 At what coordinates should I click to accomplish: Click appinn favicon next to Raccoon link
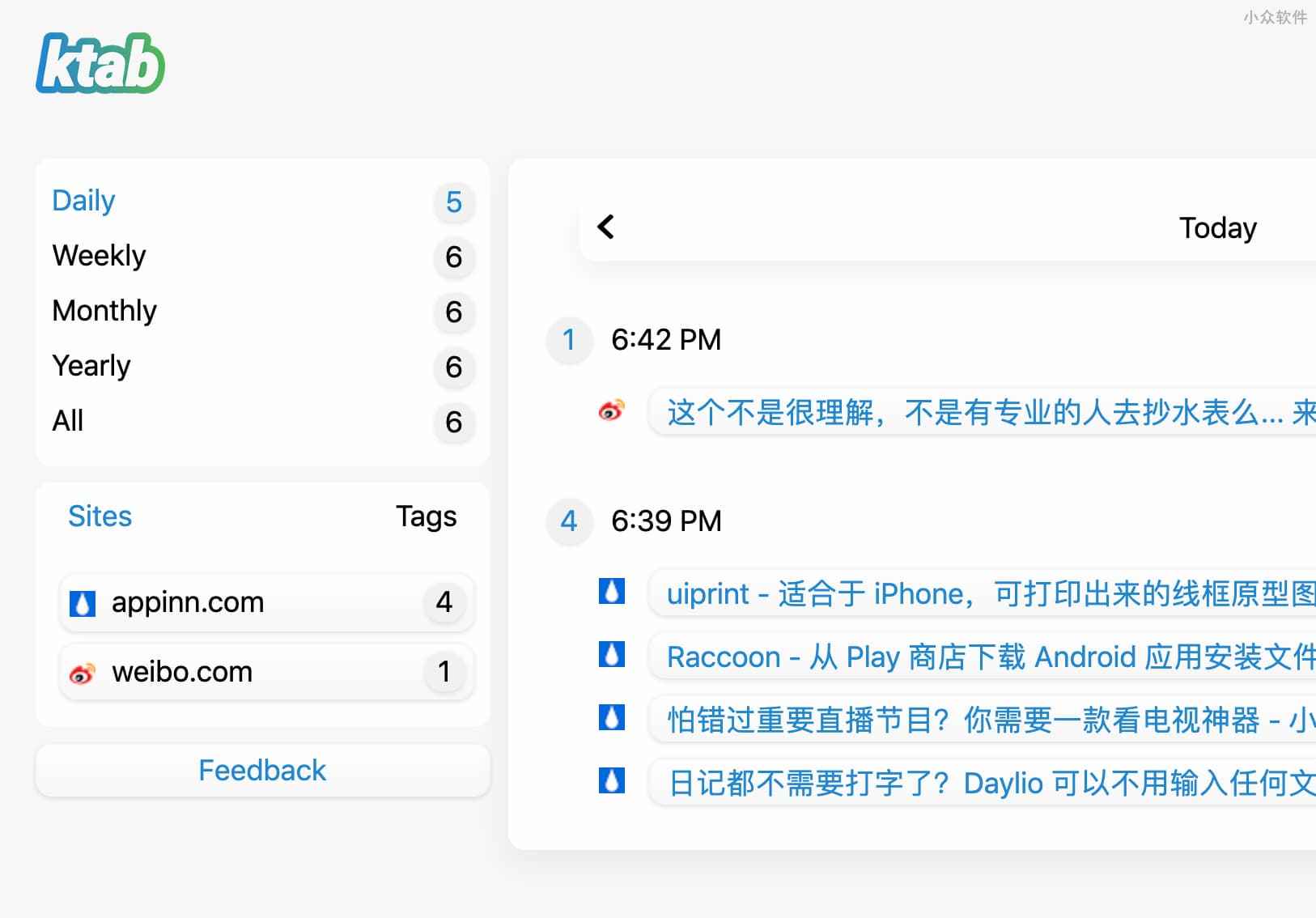(x=611, y=654)
